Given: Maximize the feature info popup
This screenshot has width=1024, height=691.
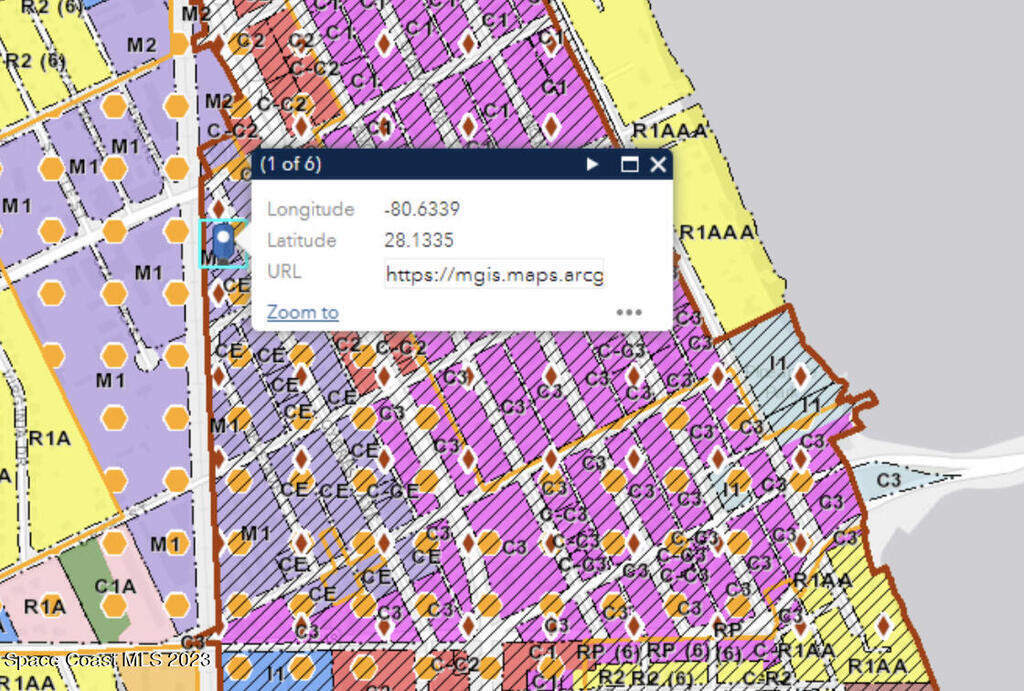Looking at the screenshot, I should click(629, 165).
